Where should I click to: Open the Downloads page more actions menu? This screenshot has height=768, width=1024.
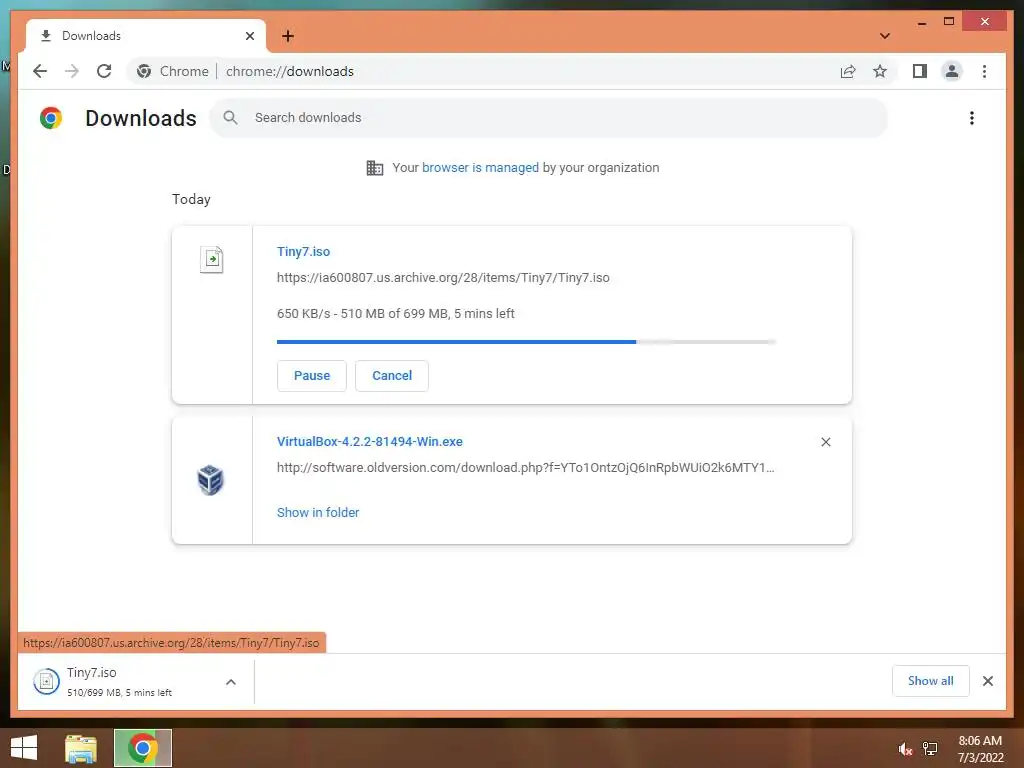(972, 118)
